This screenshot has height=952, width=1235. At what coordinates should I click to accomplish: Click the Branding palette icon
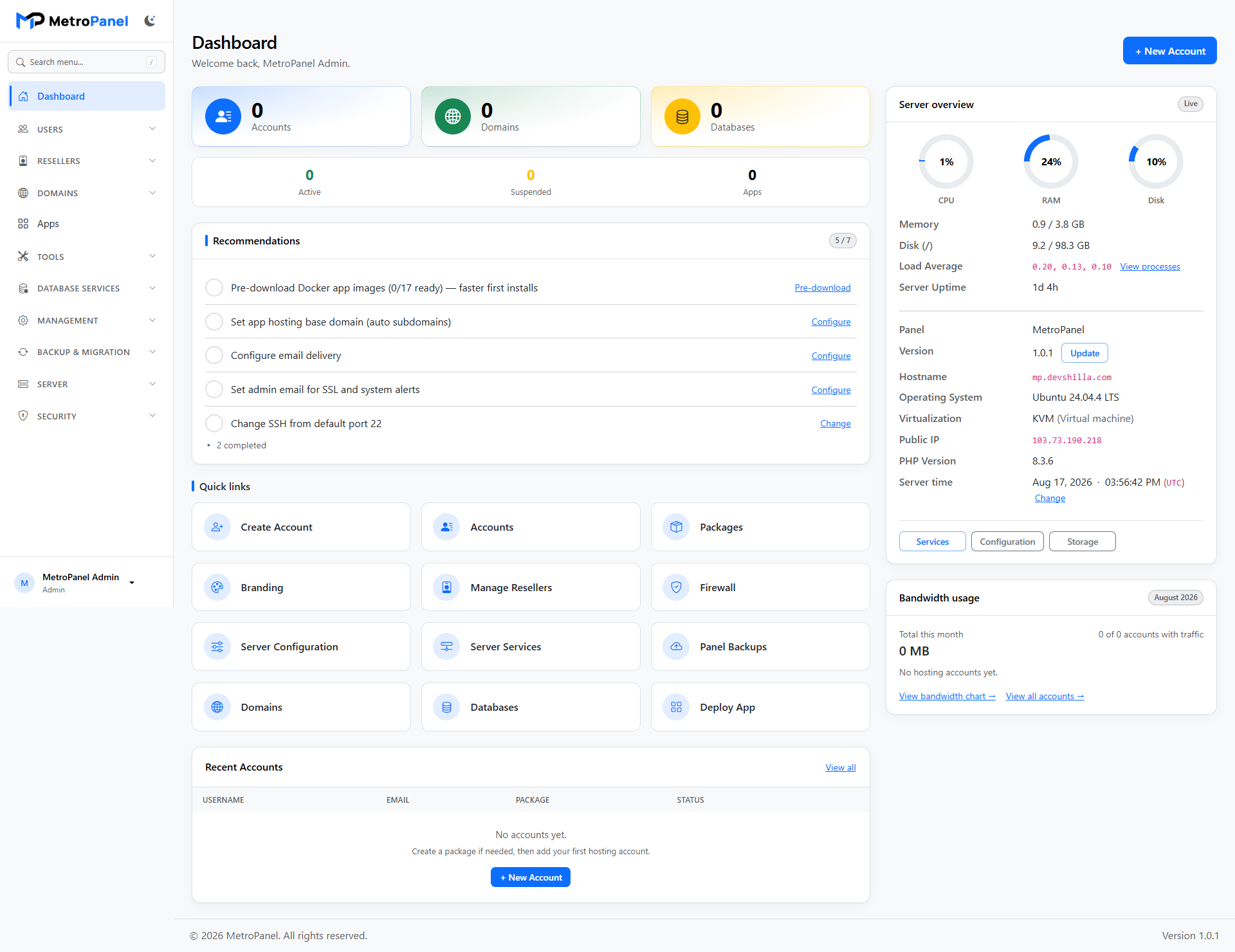[x=217, y=587]
